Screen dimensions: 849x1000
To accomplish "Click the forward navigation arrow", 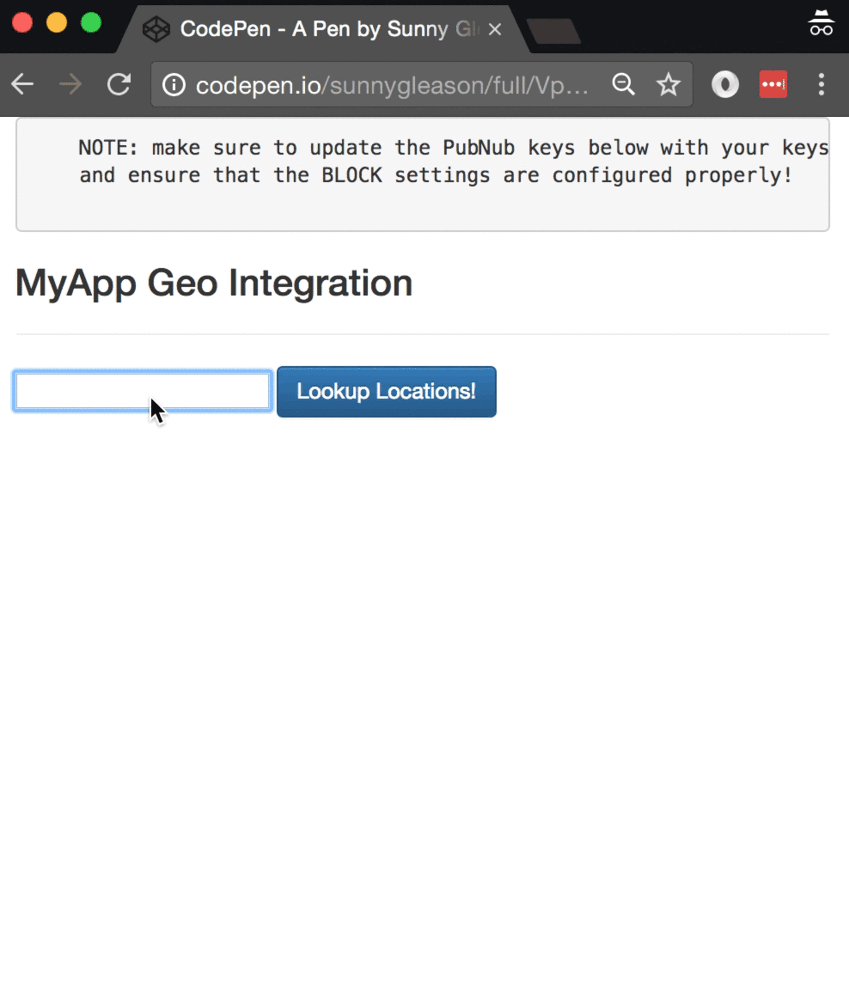I will tap(70, 85).
